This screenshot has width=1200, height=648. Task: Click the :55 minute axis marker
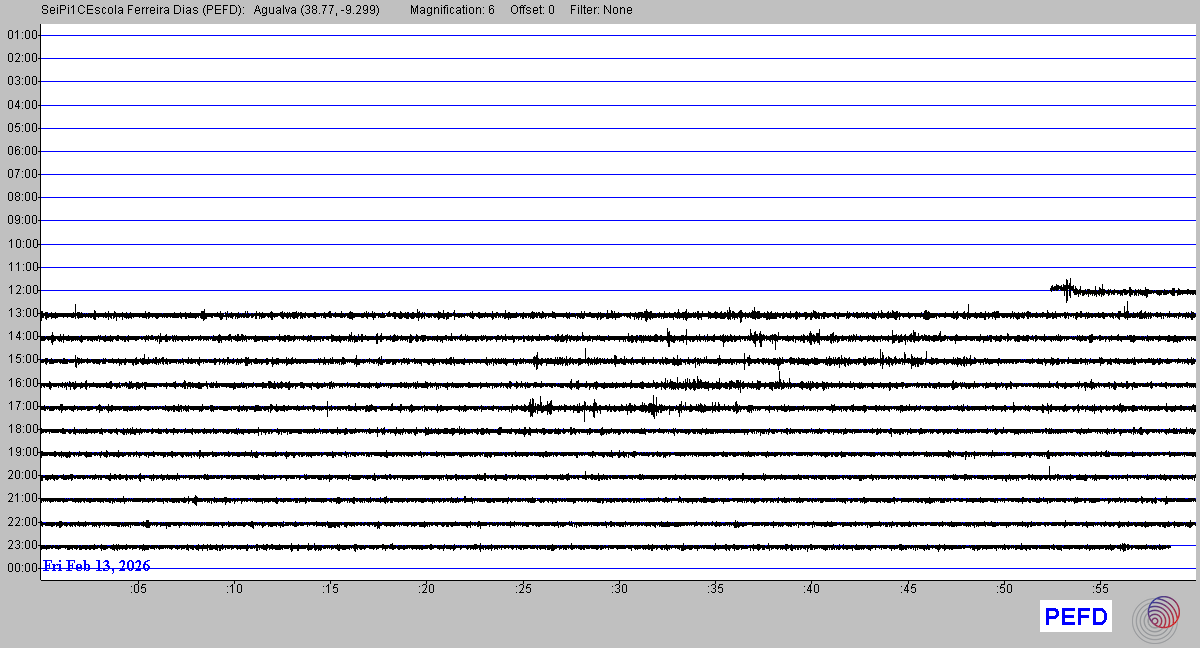(1100, 589)
